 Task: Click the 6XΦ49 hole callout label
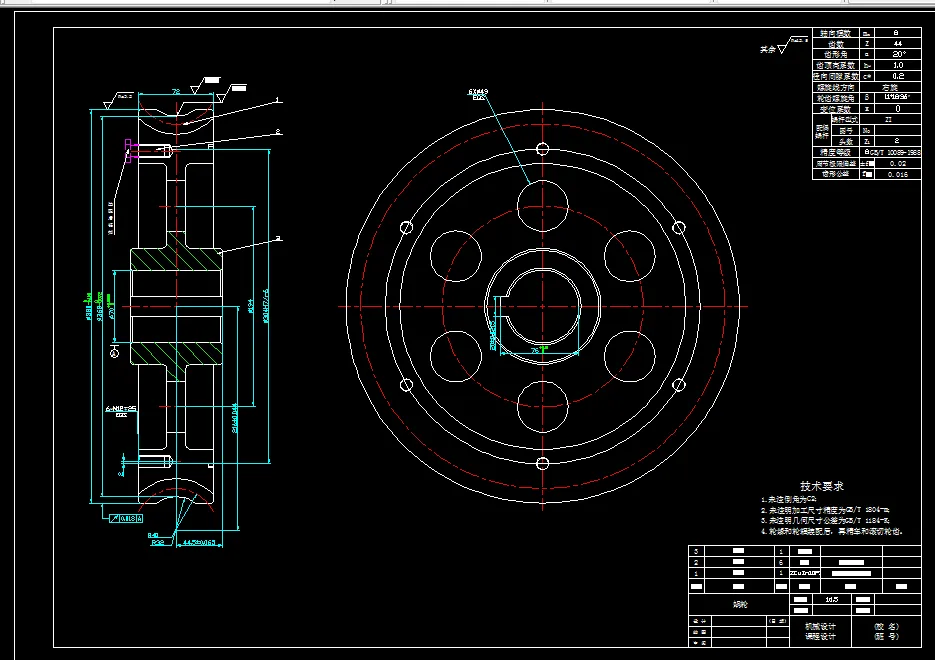tap(478, 92)
